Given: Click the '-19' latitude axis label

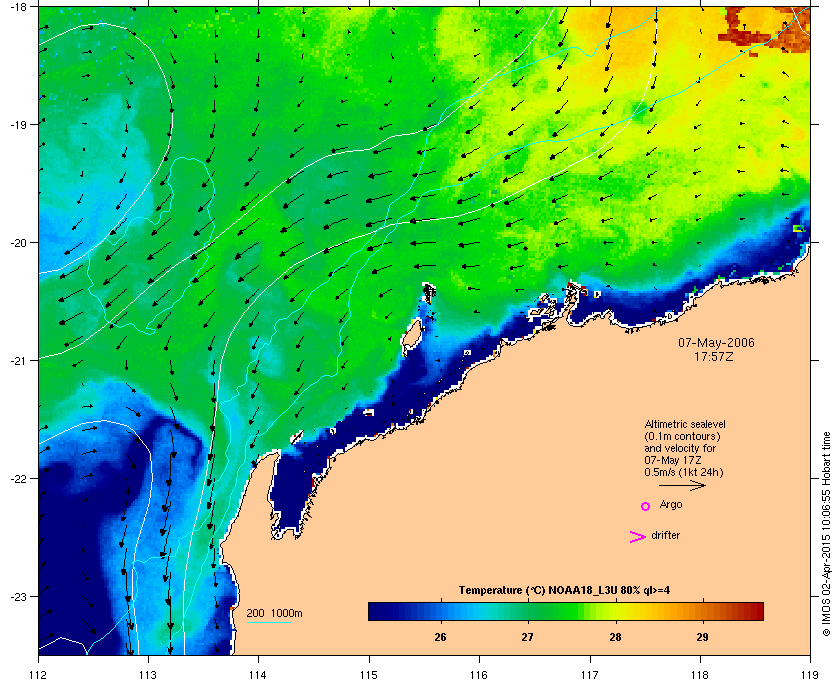Looking at the screenshot, I should coord(18,125).
